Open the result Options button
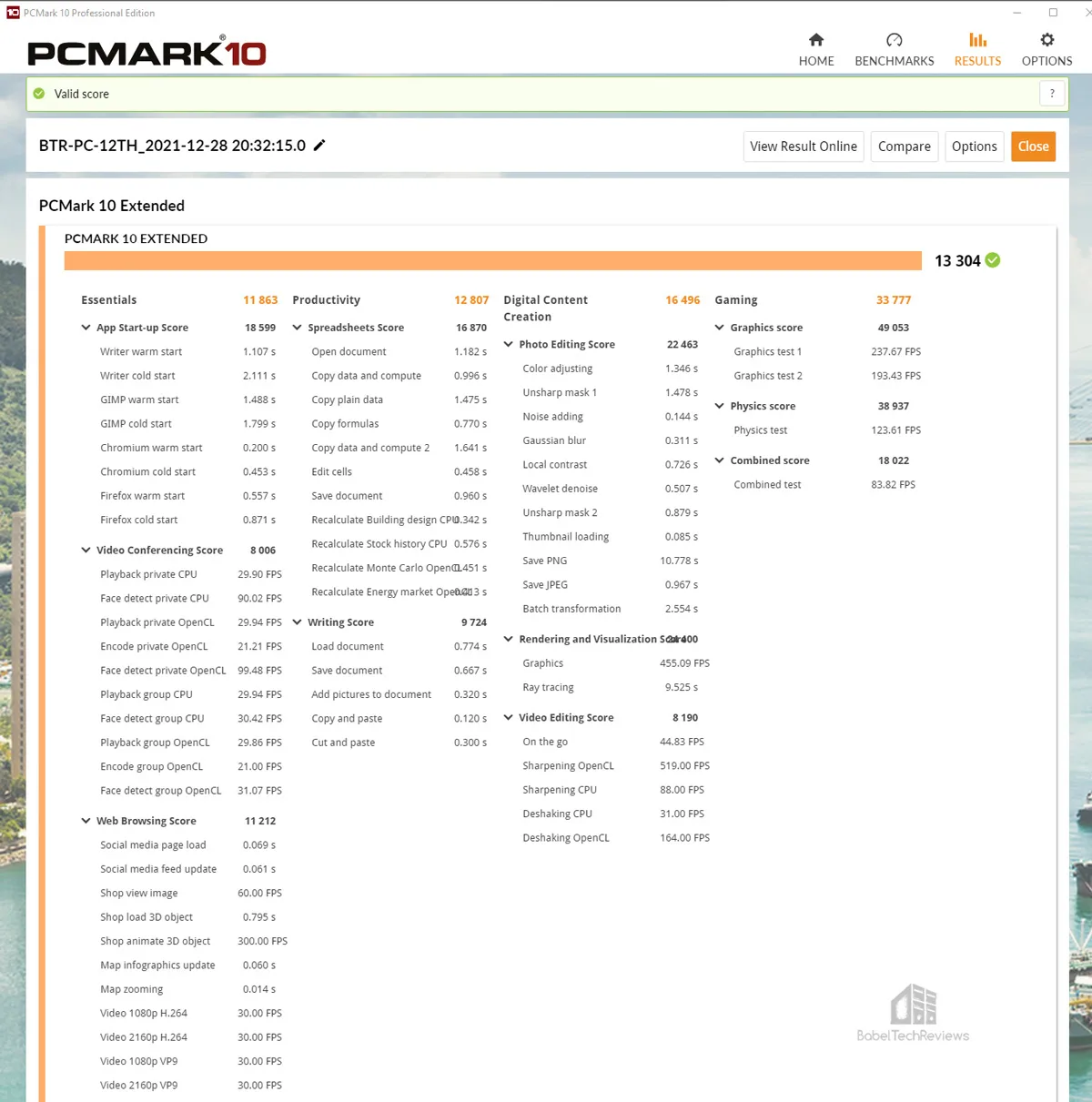The image size is (1092, 1102). pyautogui.click(x=975, y=147)
